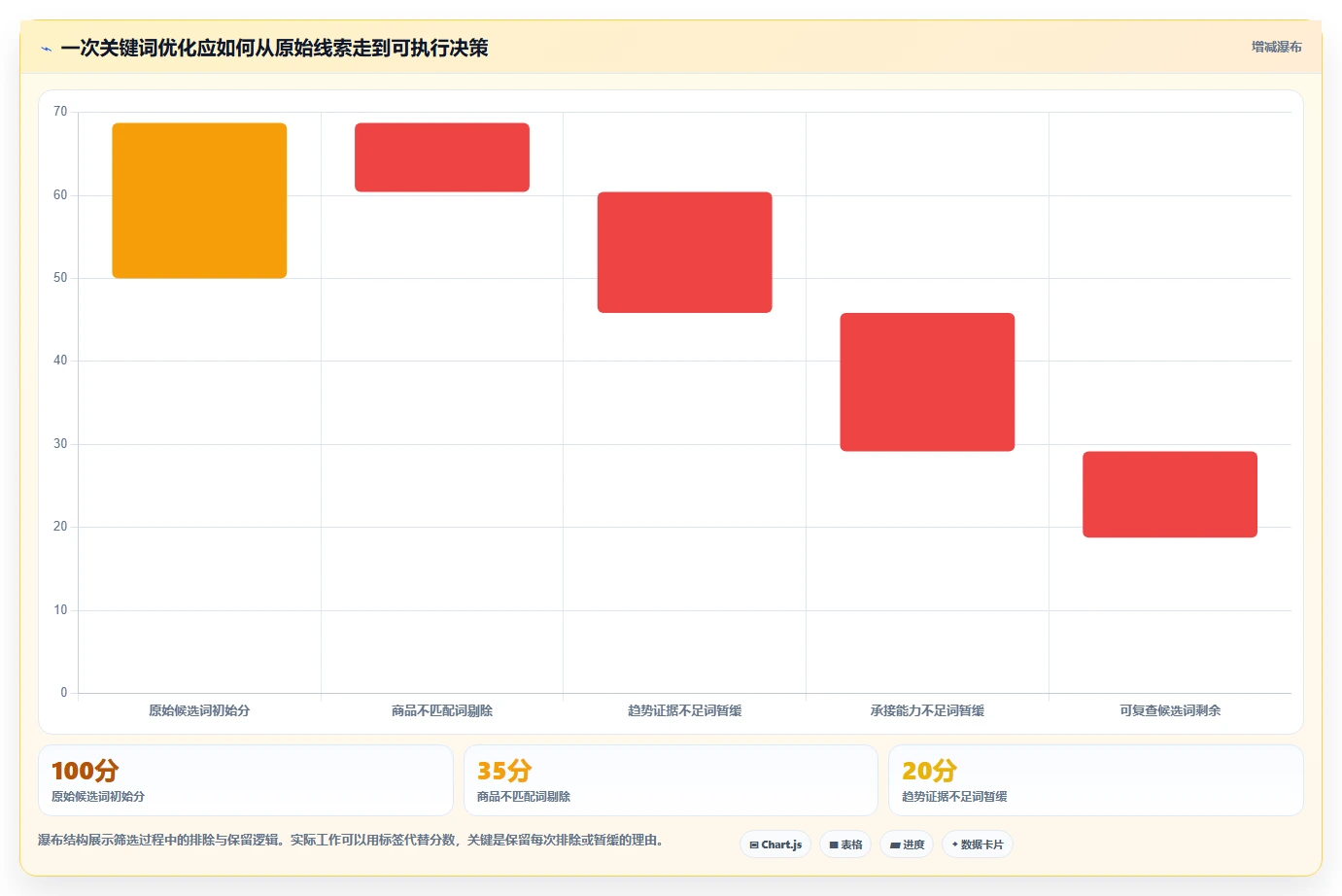
Task: Click the y-axis value 10
Action: pos(60,610)
